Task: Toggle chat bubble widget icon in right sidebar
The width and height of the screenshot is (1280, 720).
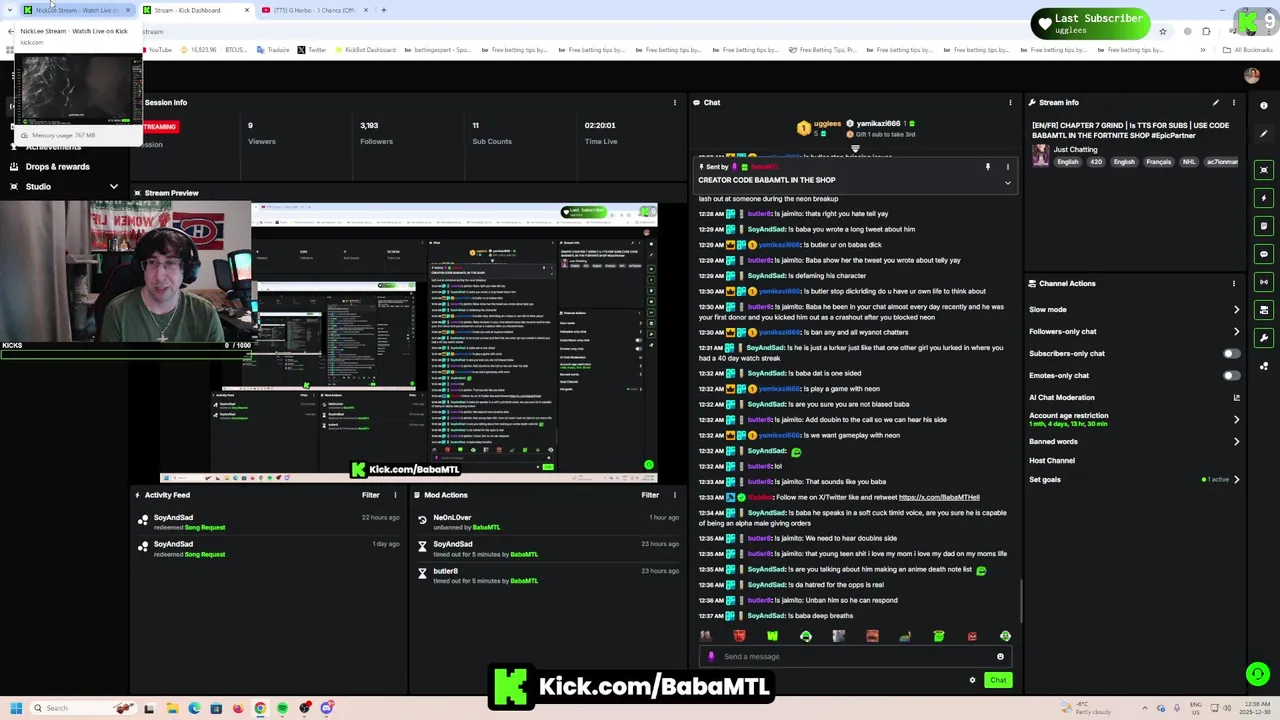Action: [x=1264, y=254]
